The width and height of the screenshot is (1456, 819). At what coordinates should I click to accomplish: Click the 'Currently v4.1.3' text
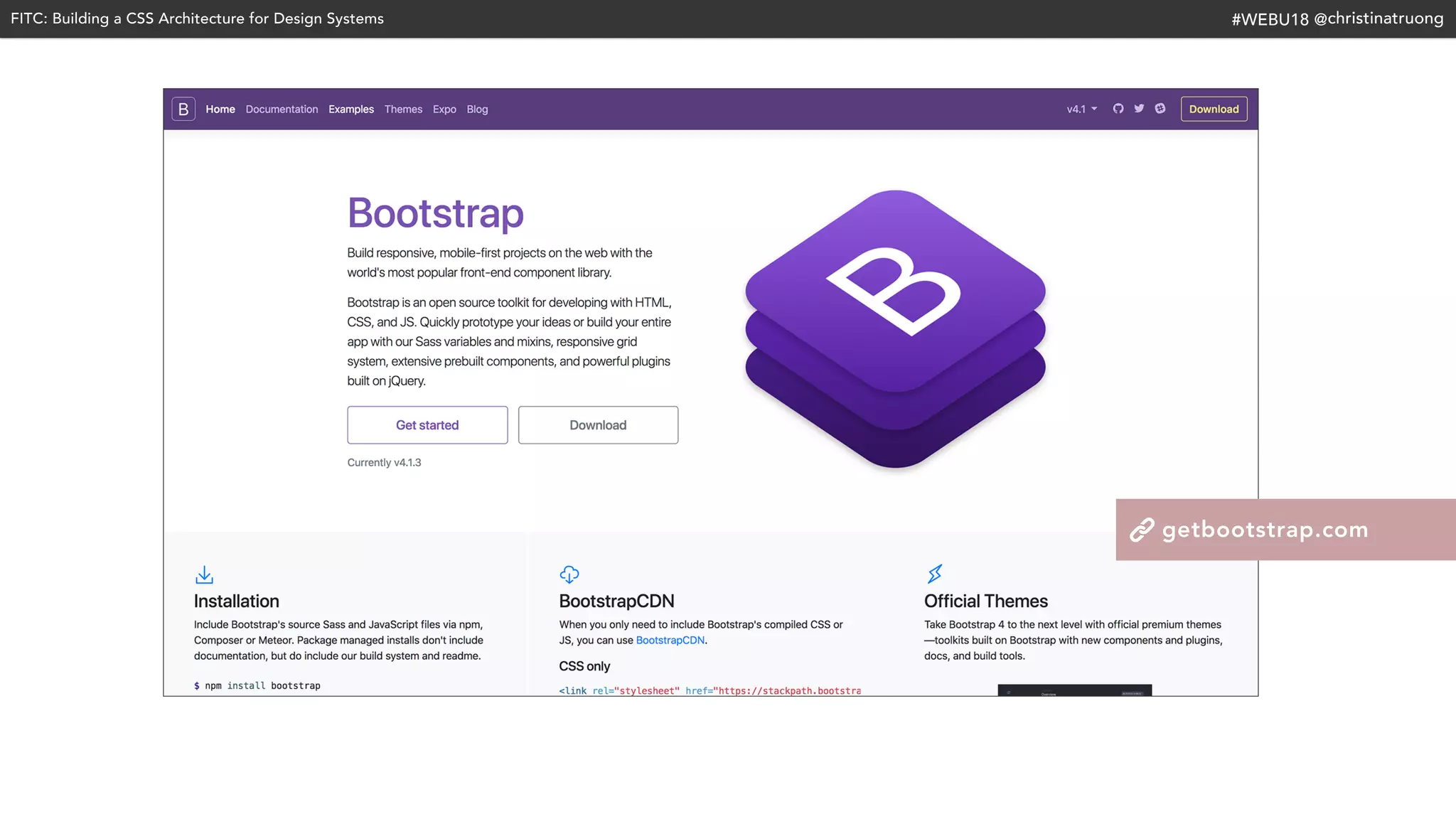(x=384, y=463)
